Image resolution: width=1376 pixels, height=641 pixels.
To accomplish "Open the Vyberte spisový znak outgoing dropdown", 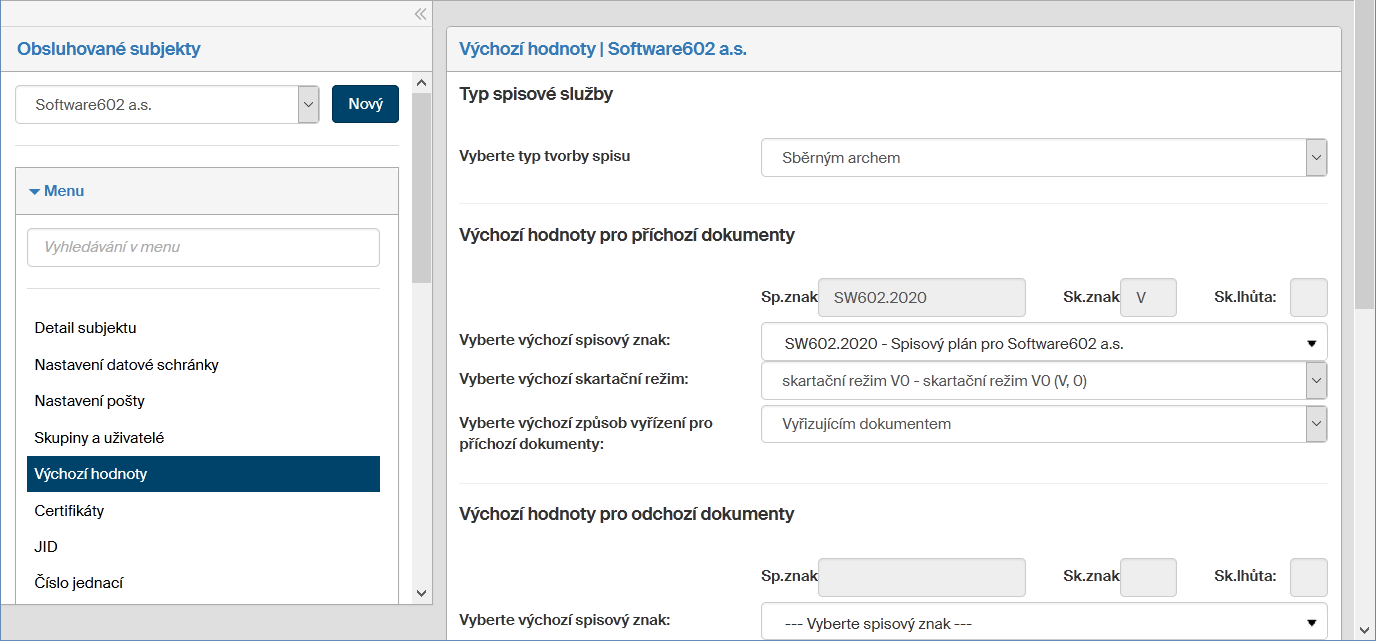I will 1043,623.
